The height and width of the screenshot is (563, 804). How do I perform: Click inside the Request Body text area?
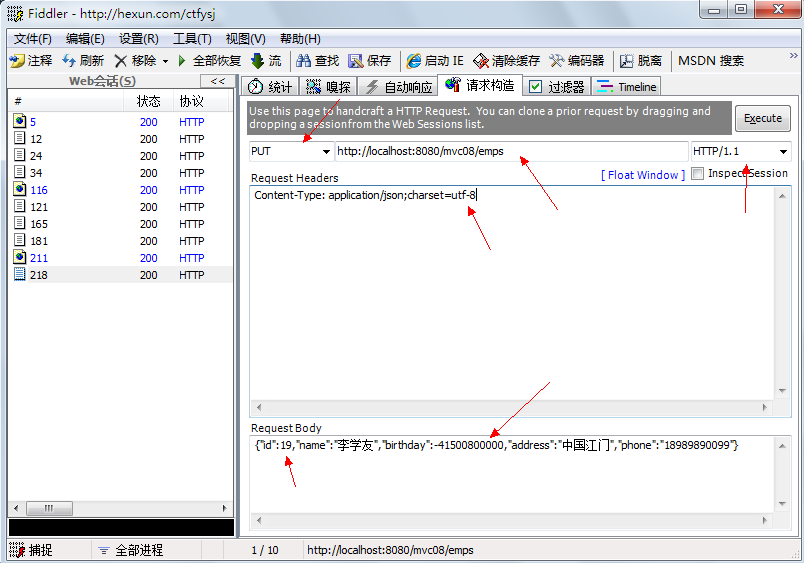point(512,474)
